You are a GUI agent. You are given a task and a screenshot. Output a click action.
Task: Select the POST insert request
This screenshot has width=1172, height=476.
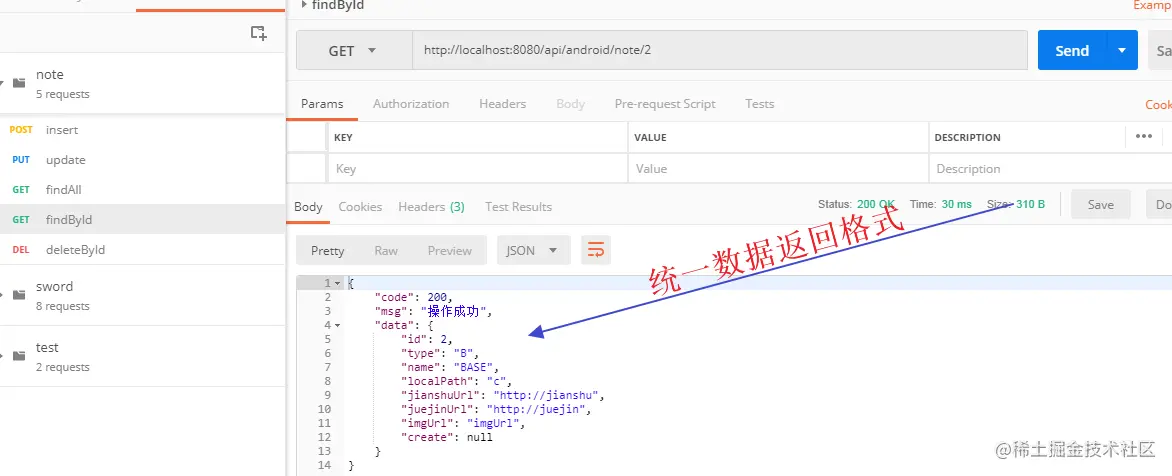143,130
